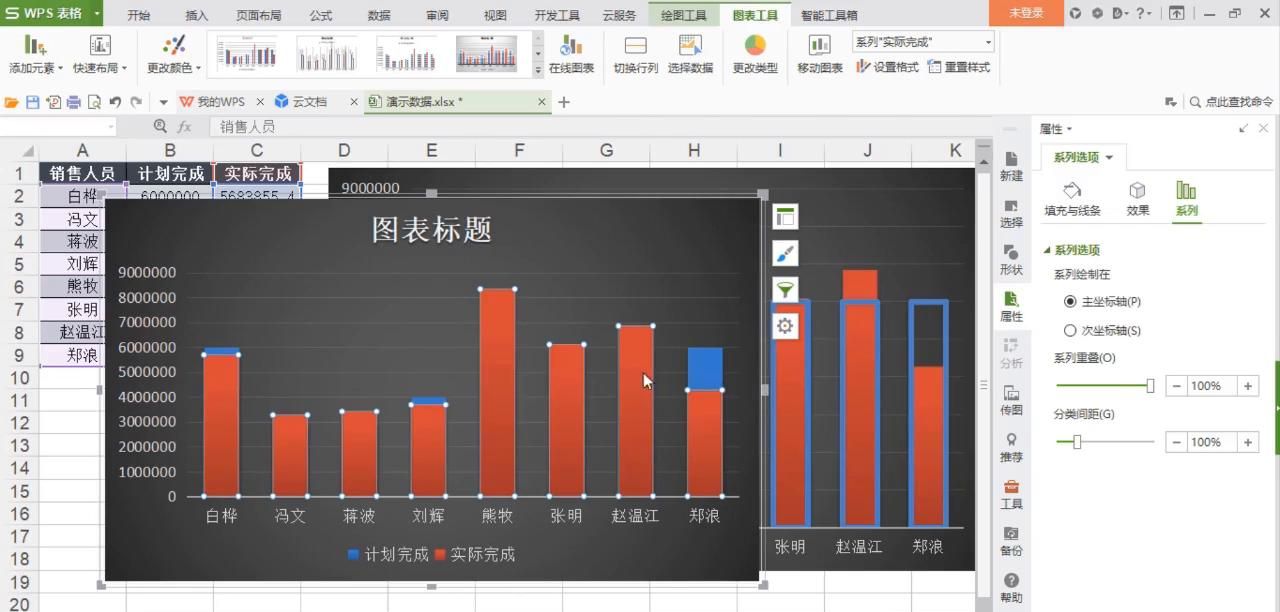Image resolution: width=1280 pixels, height=612 pixels.
Task: Select the 主坐标轴 radio button
Action: tap(1070, 301)
